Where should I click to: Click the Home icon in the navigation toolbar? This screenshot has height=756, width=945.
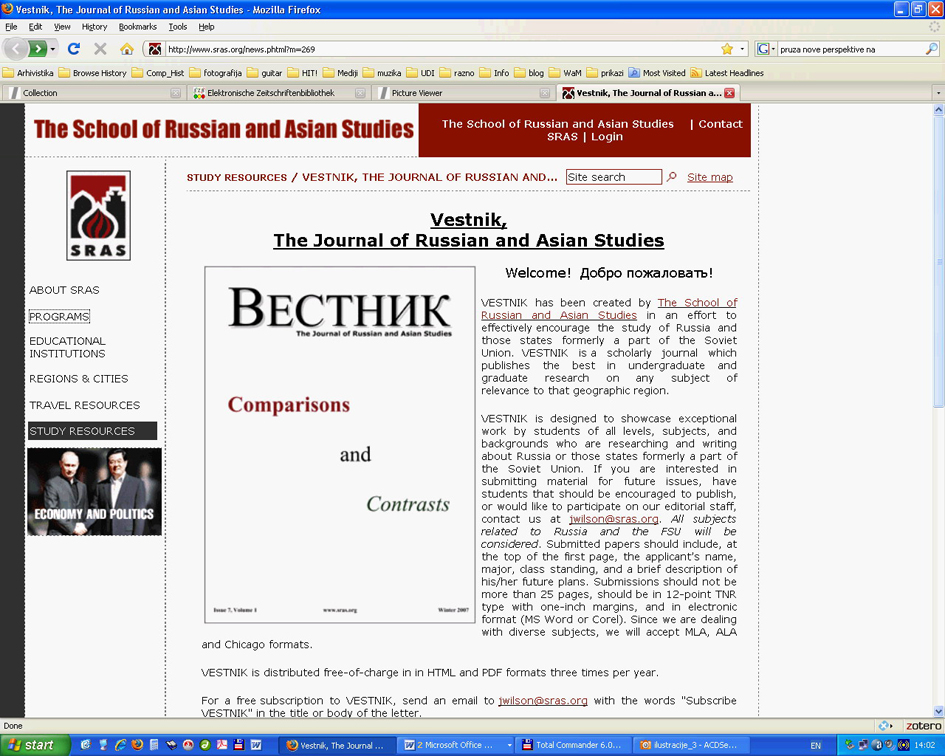[127, 49]
